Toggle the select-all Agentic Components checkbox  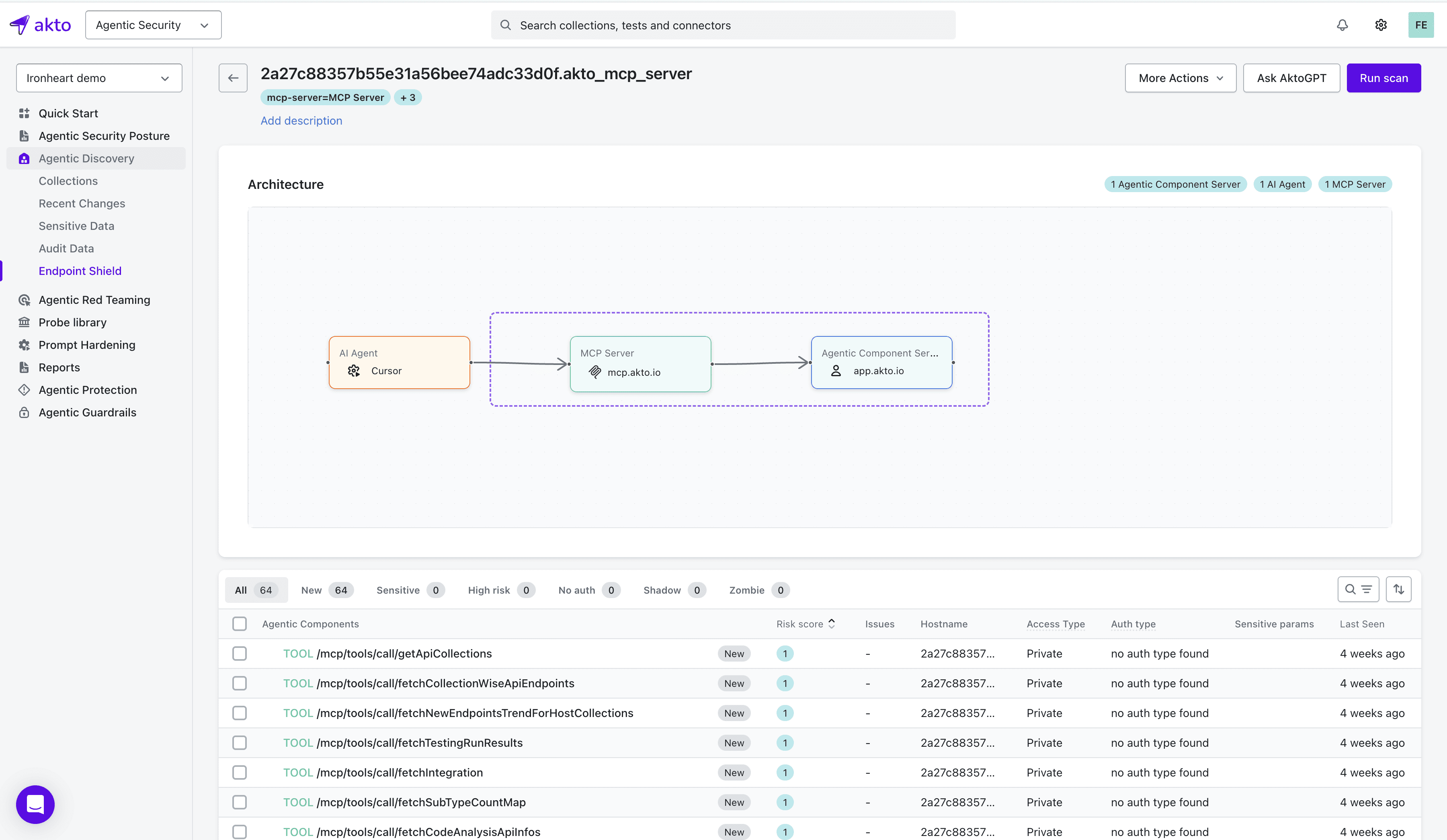tap(240, 623)
